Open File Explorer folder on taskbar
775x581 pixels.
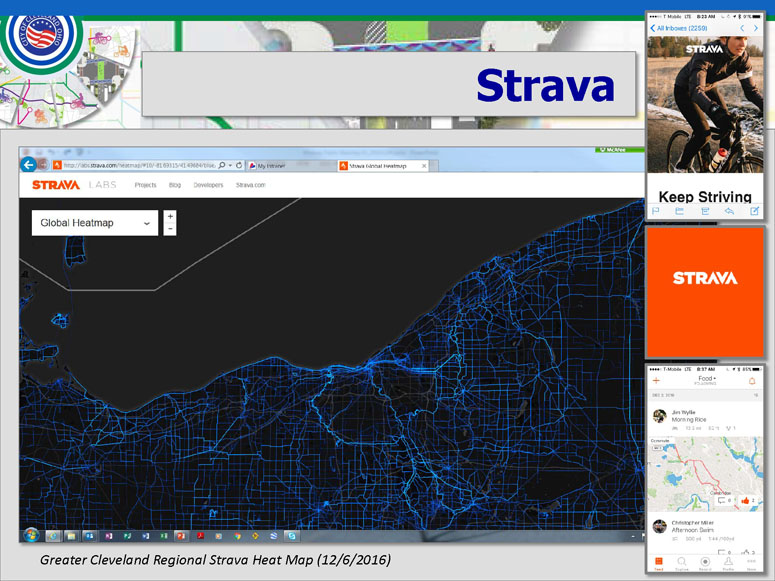coord(71,536)
